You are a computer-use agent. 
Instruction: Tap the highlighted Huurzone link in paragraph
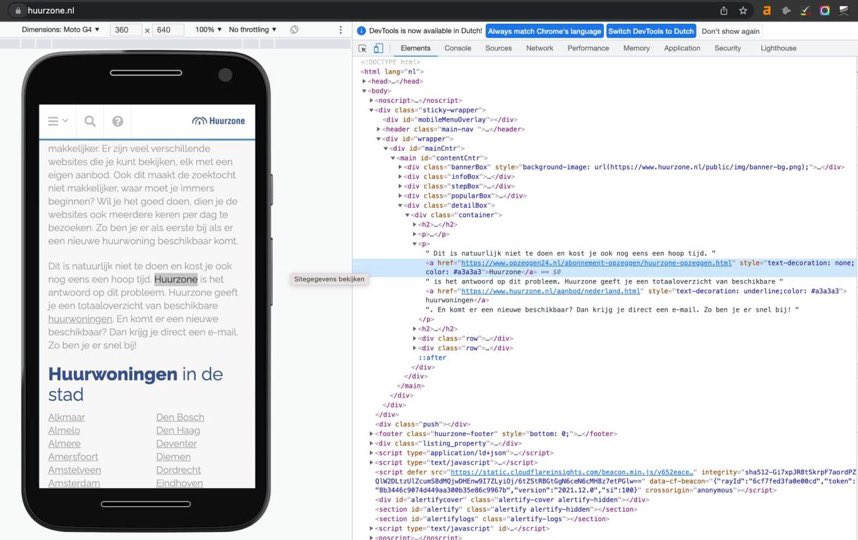(176, 279)
